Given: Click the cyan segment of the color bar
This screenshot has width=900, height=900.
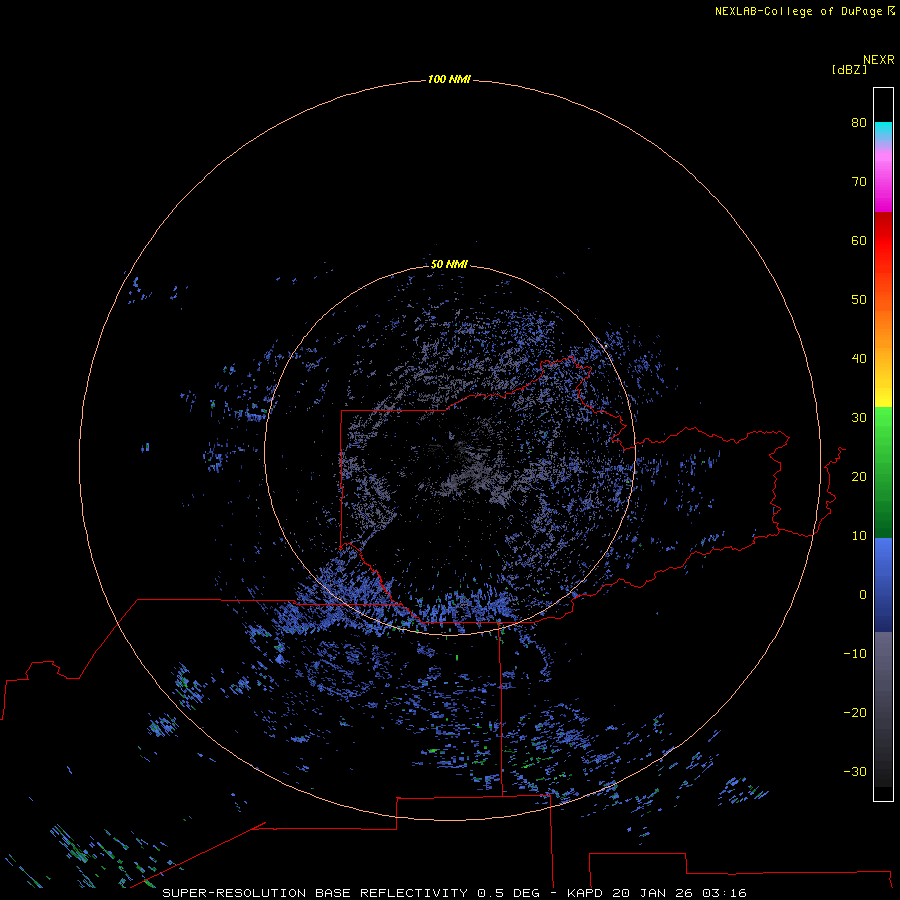Looking at the screenshot, I should pos(883,131).
